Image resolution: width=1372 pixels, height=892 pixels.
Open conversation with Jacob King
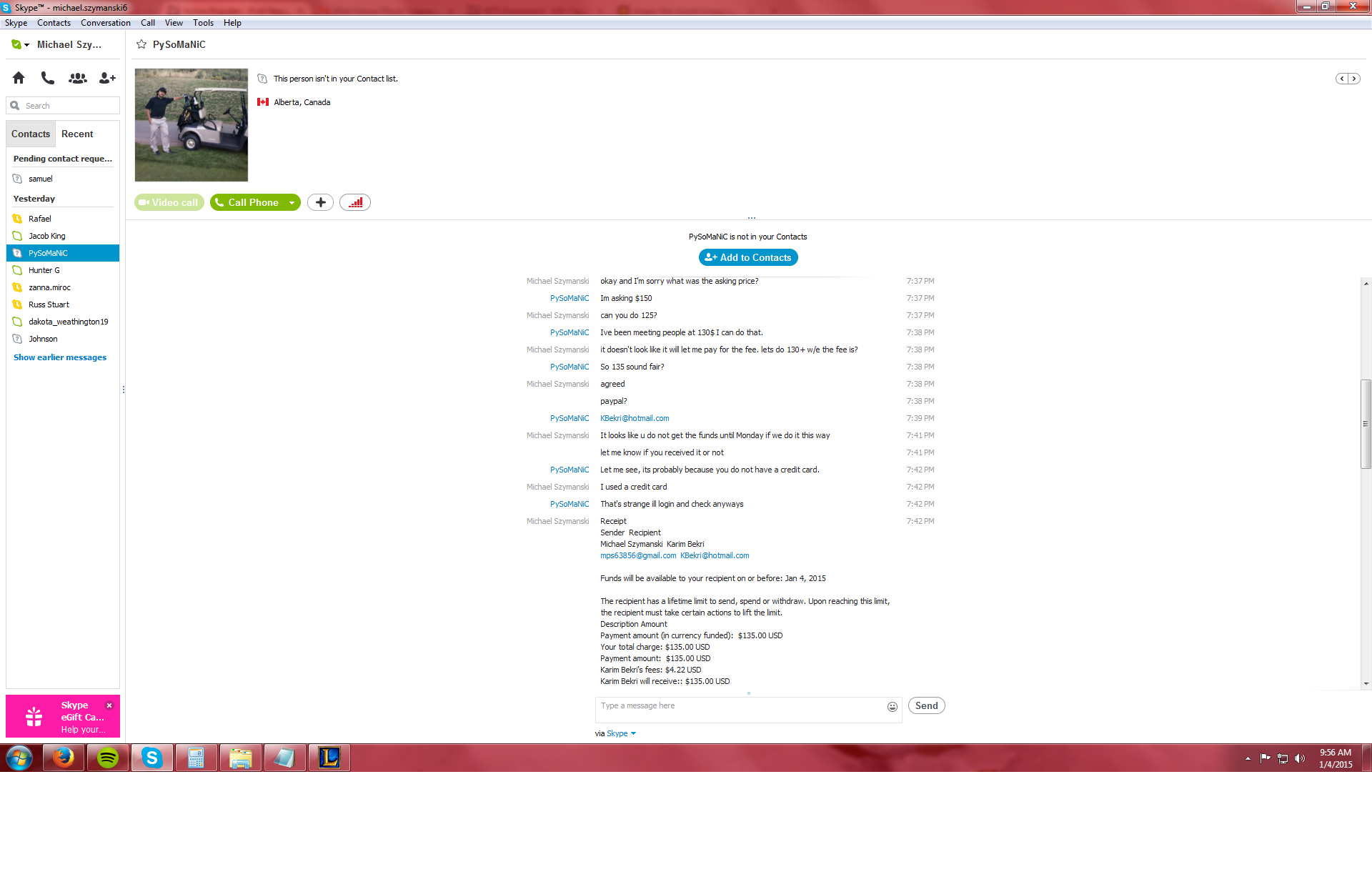63,236
